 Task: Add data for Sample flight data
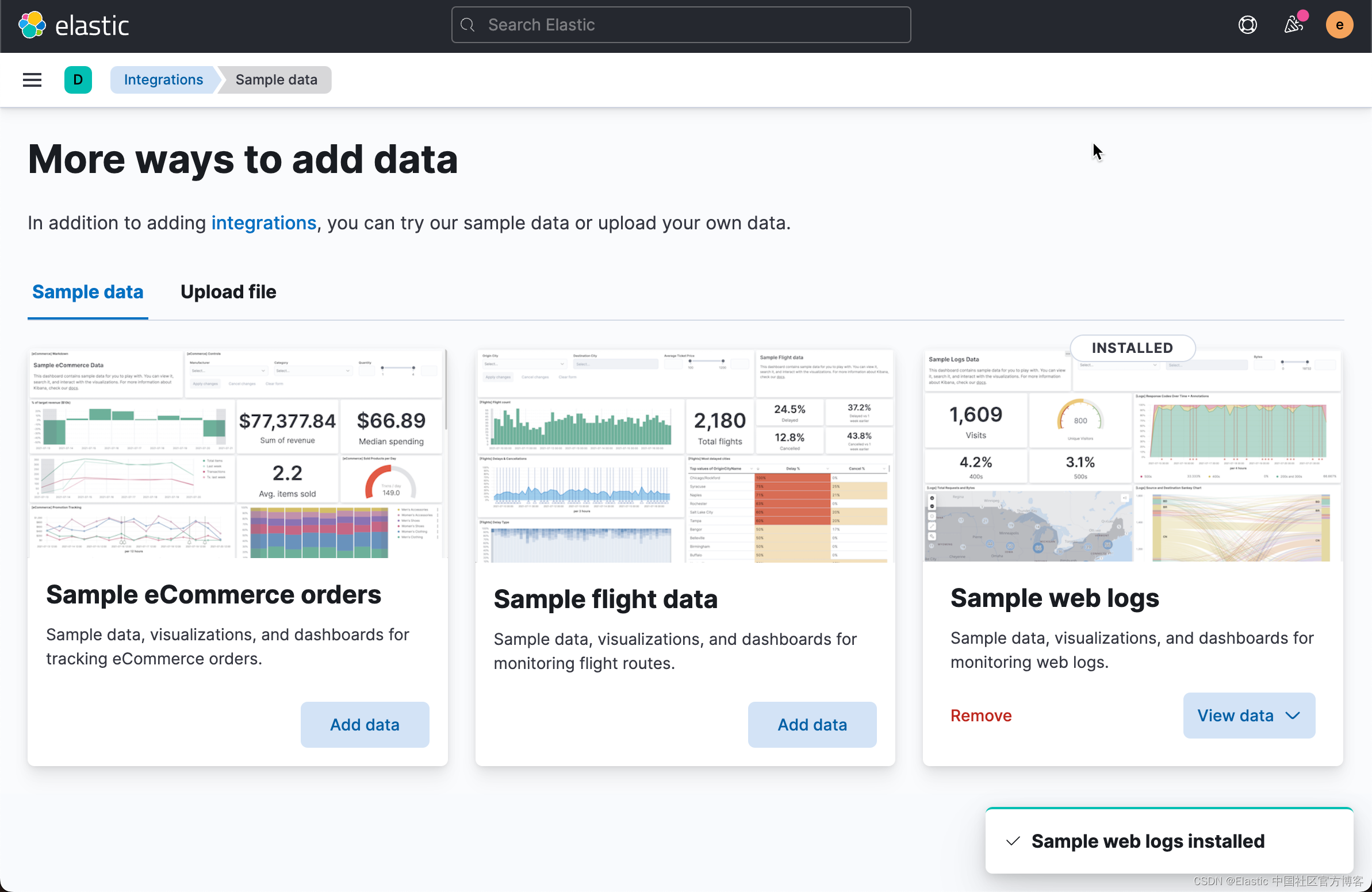[812, 724]
